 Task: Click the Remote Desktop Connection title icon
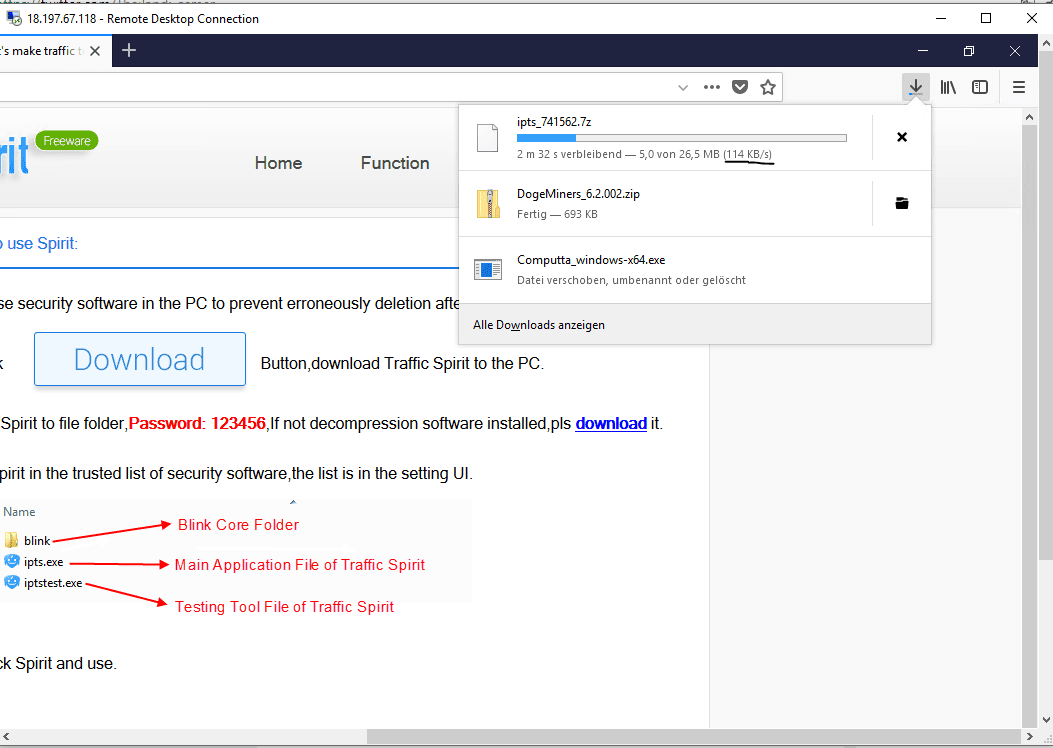(x=13, y=18)
